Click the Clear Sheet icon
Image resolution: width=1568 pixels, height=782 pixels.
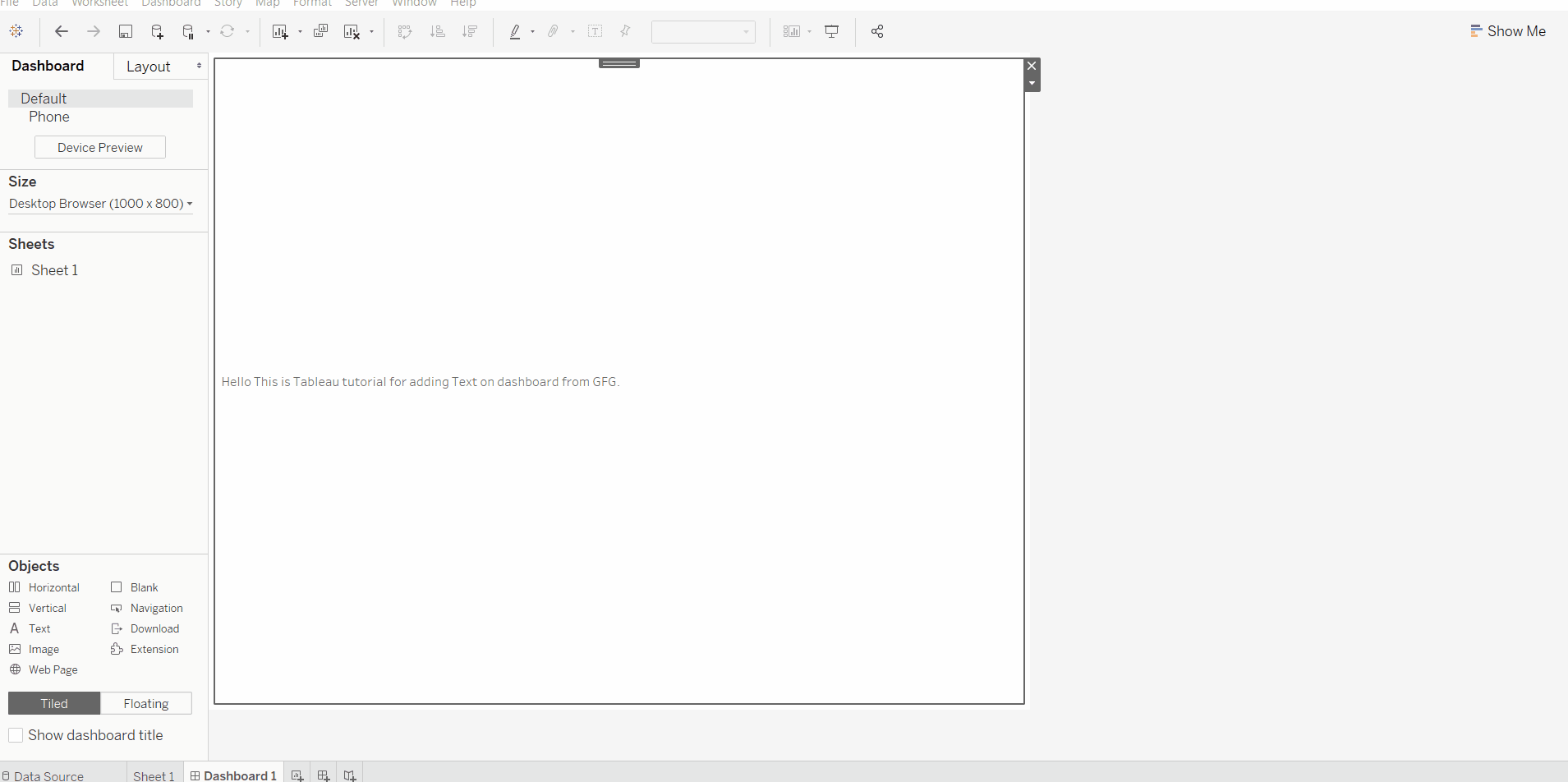click(352, 31)
